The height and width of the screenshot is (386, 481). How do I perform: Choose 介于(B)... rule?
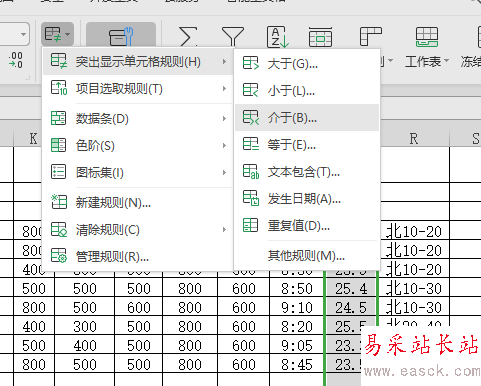[x=307, y=117]
